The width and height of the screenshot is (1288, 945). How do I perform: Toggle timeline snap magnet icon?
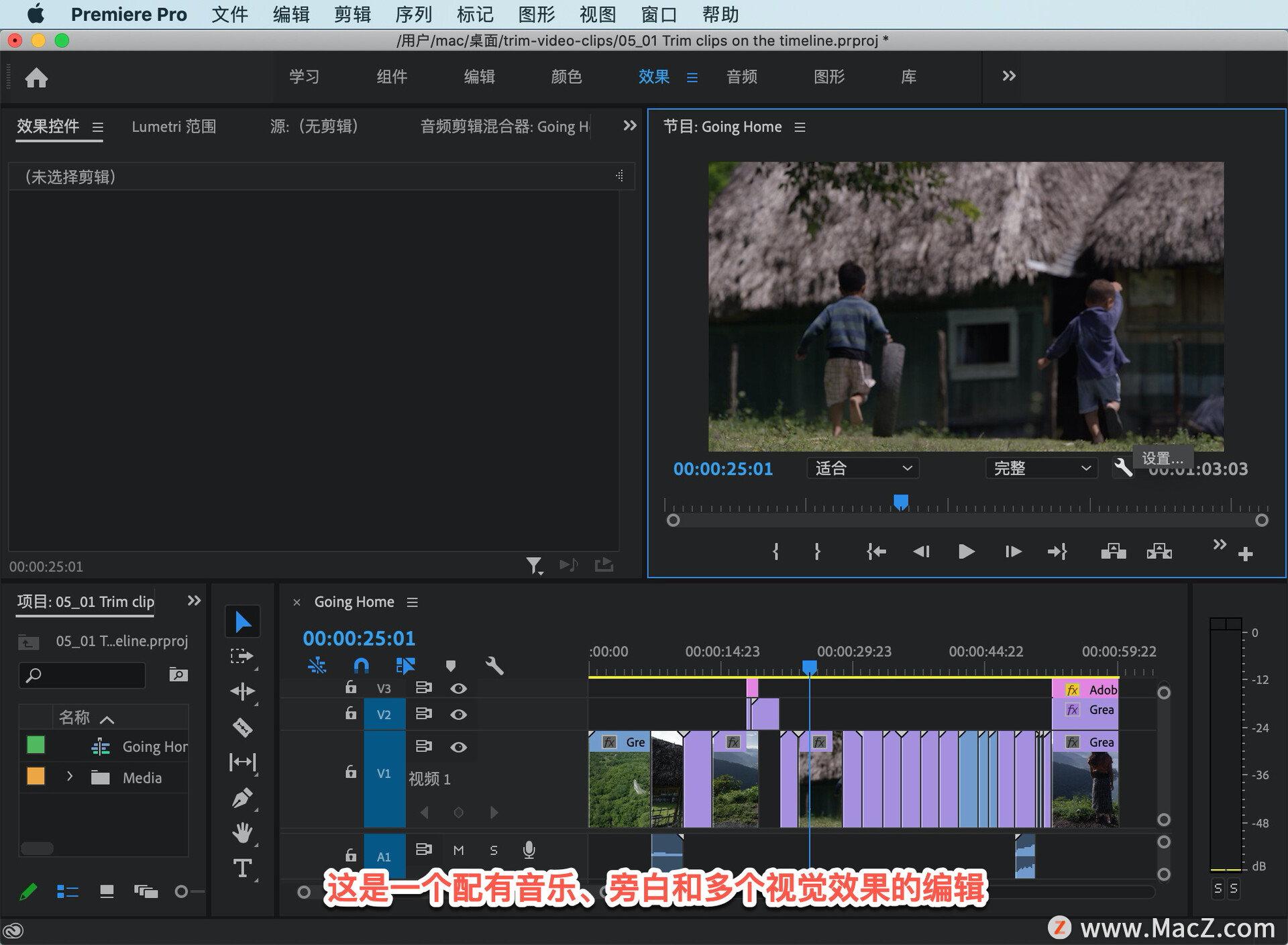pyautogui.click(x=361, y=665)
